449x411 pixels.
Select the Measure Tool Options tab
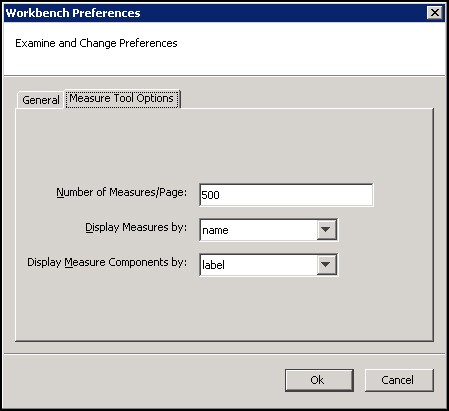tap(122, 99)
